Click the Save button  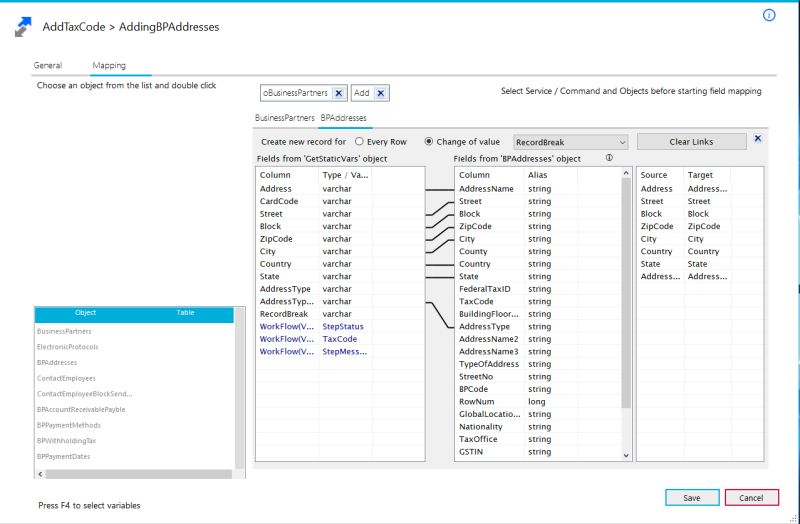(x=692, y=497)
